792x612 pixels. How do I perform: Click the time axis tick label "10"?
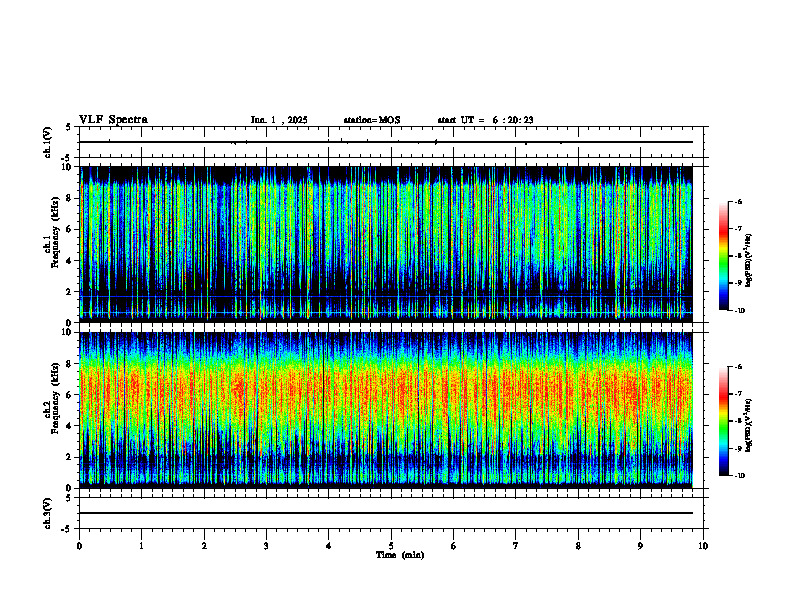703,546
